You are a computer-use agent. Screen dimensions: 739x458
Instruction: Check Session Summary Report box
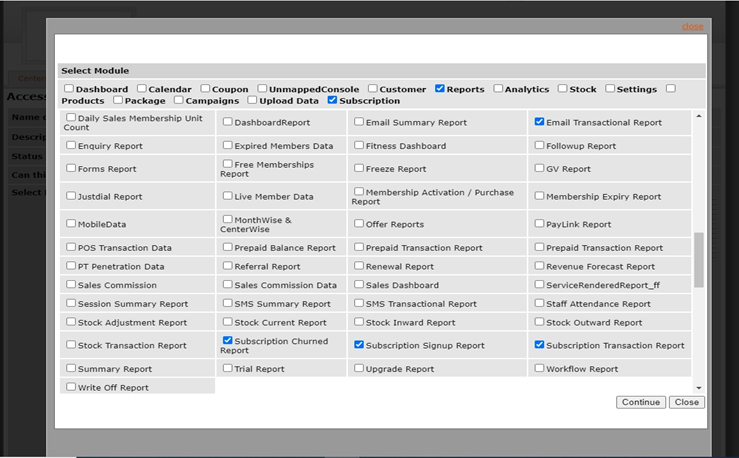(x=71, y=303)
